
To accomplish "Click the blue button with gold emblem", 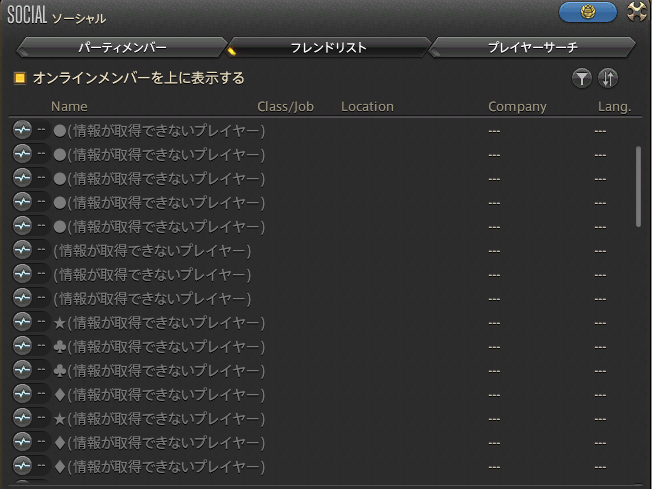I will [x=588, y=12].
